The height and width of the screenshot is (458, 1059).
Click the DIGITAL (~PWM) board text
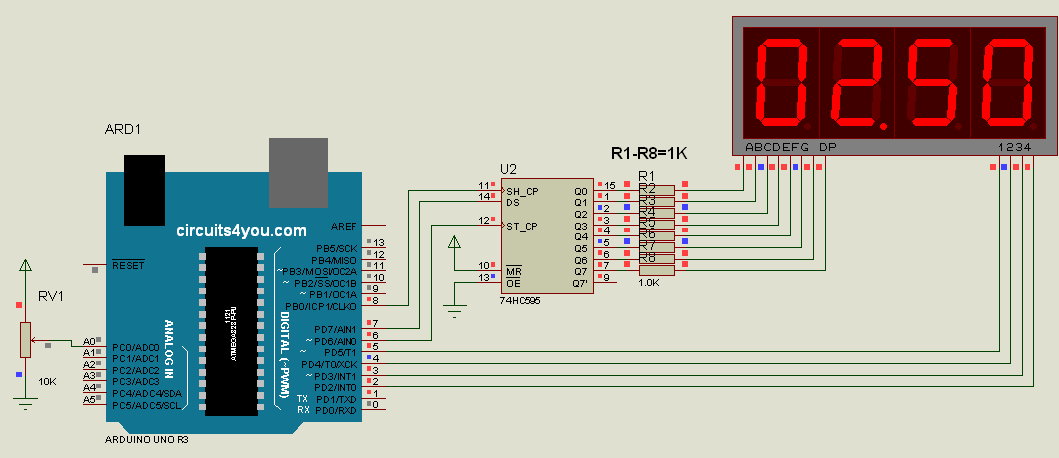[284, 353]
